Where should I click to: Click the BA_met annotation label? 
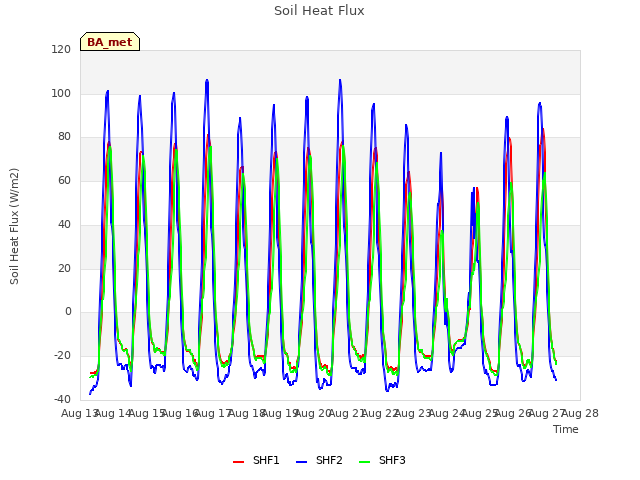point(110,42)
